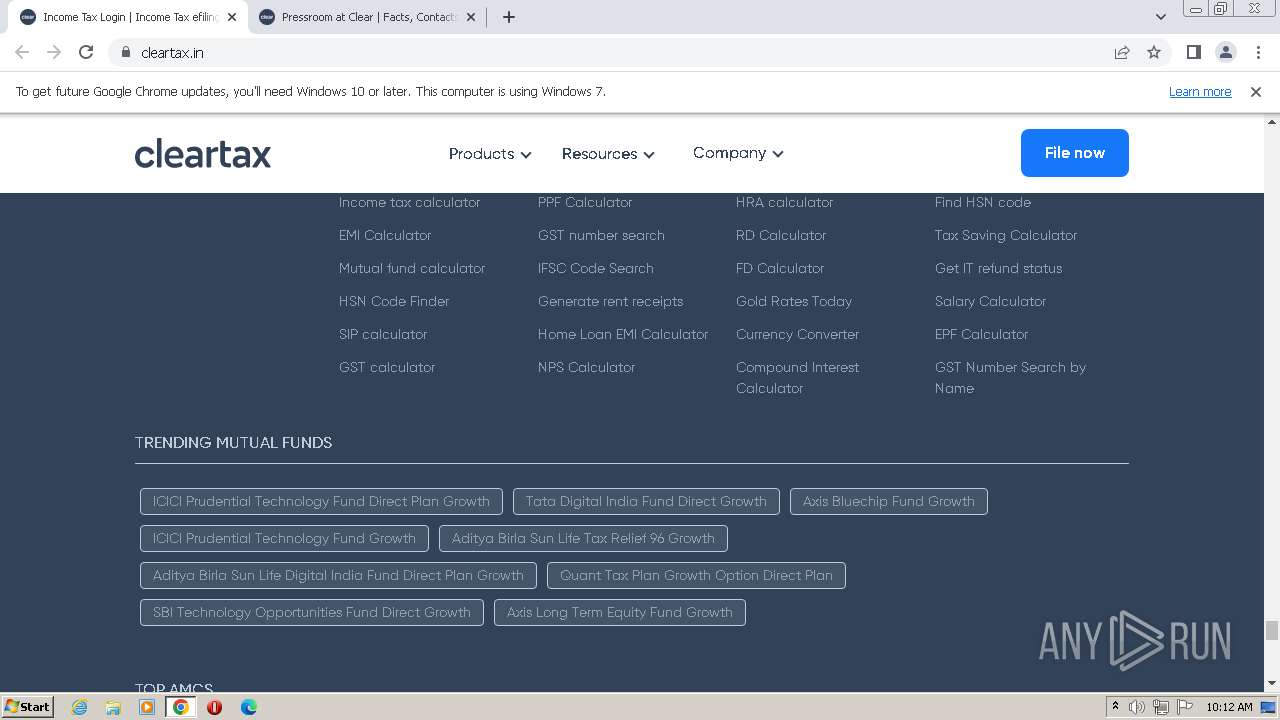The width and height of the screenshot is (1280, 720).
Task: Bookmark this page with the star icon
Action: 1154,52
